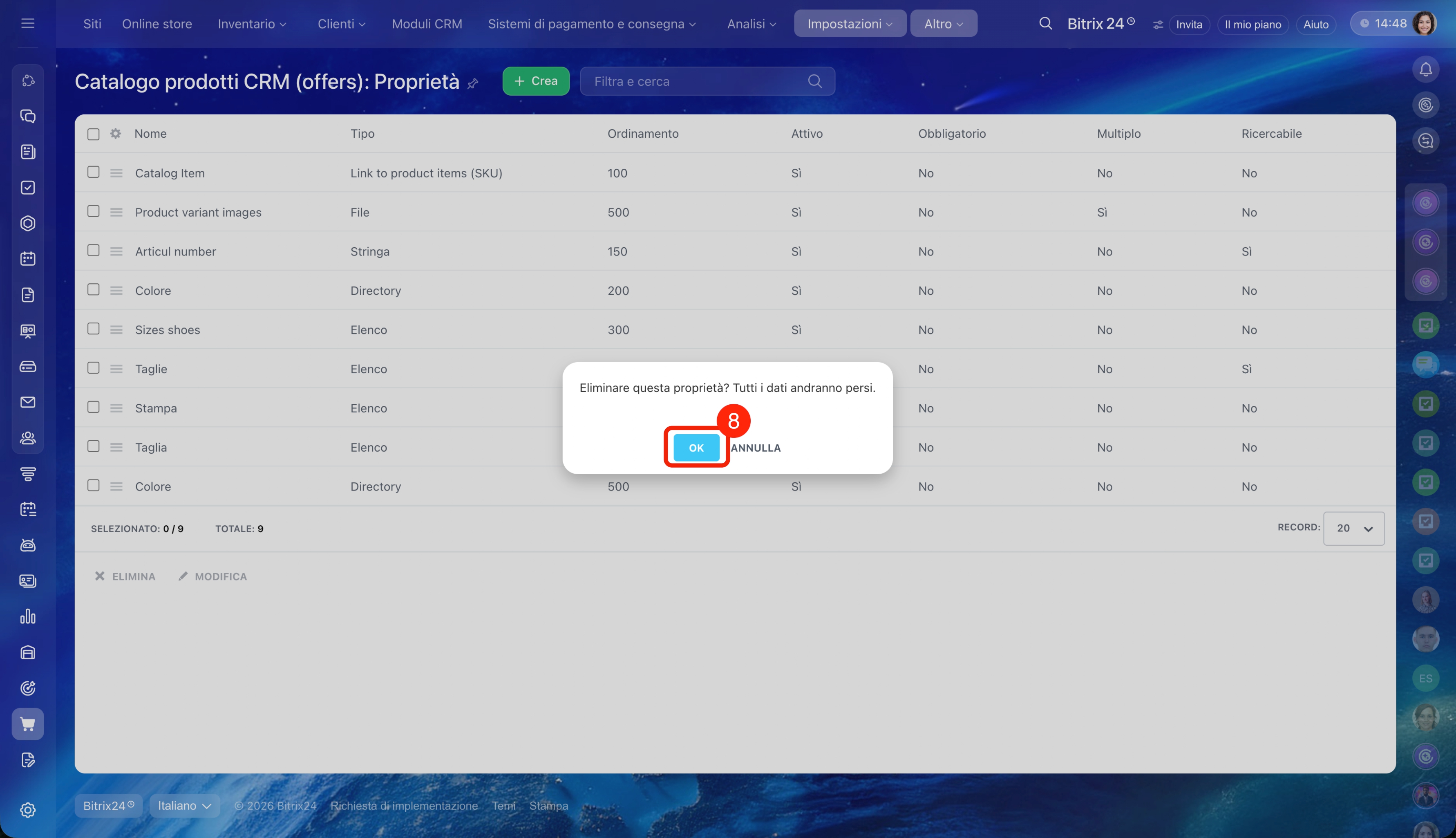Click the bar chart analytics sidebar icon
This screenshot has height=838, width=1456.
point(28,617)
